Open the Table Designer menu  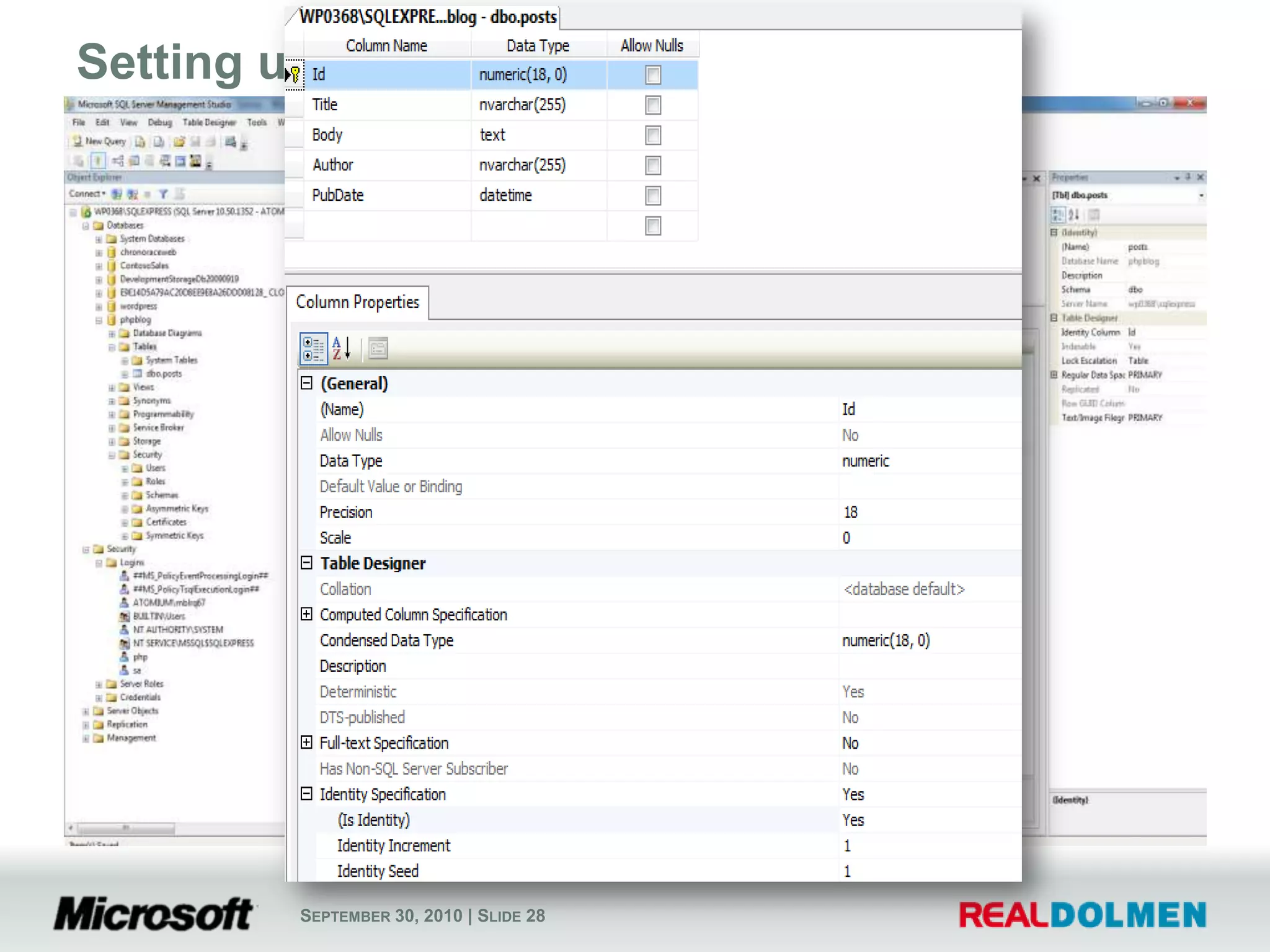tap(209, 123)
